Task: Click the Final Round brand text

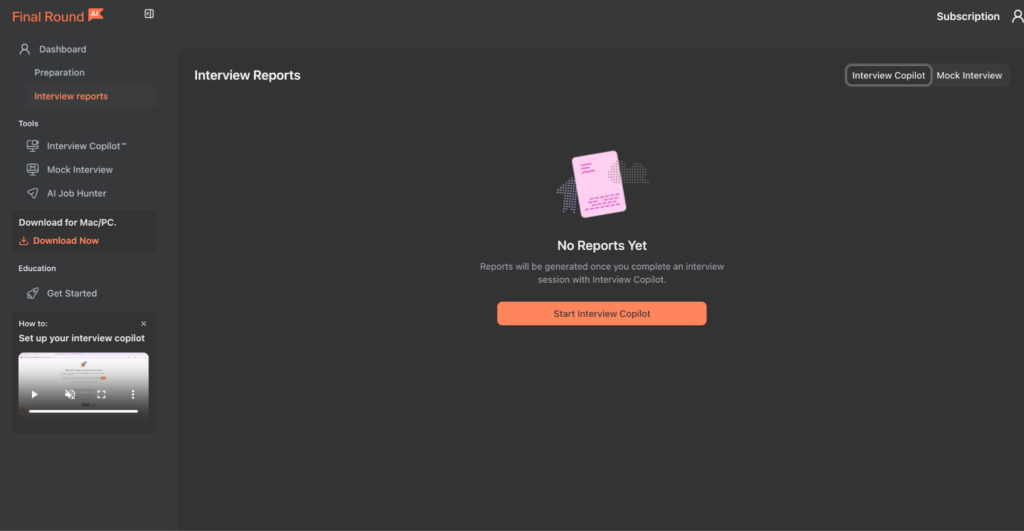Action: tap(48, 16)
